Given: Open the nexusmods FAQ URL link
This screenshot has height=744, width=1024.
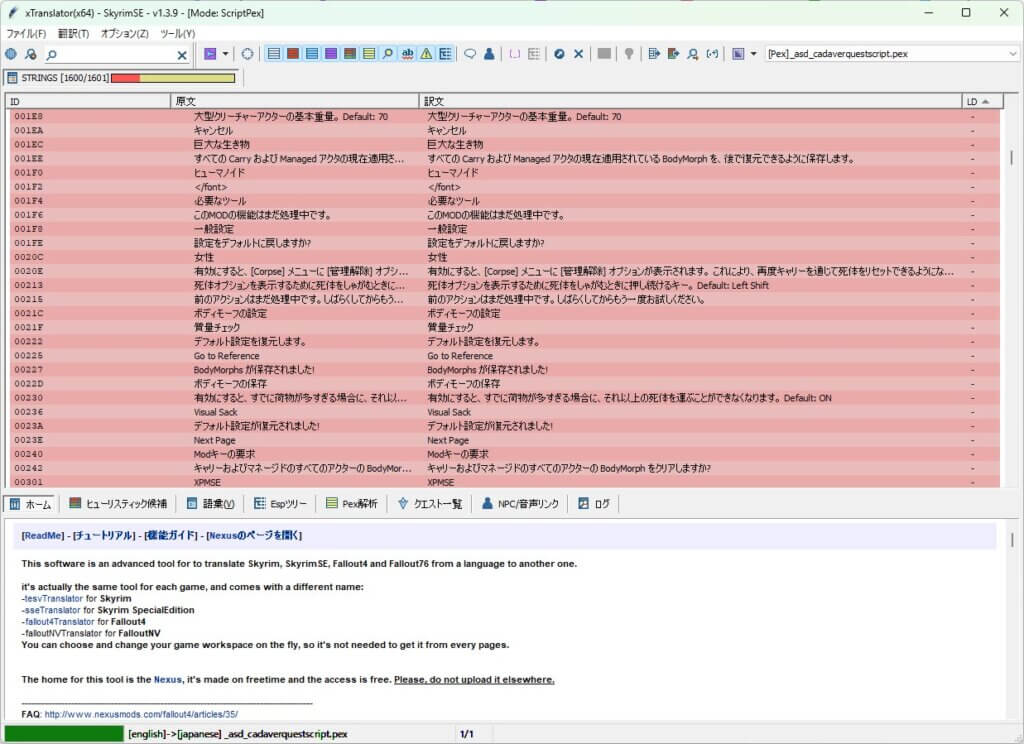Looking at the screenshot, I should coord(141,715).
